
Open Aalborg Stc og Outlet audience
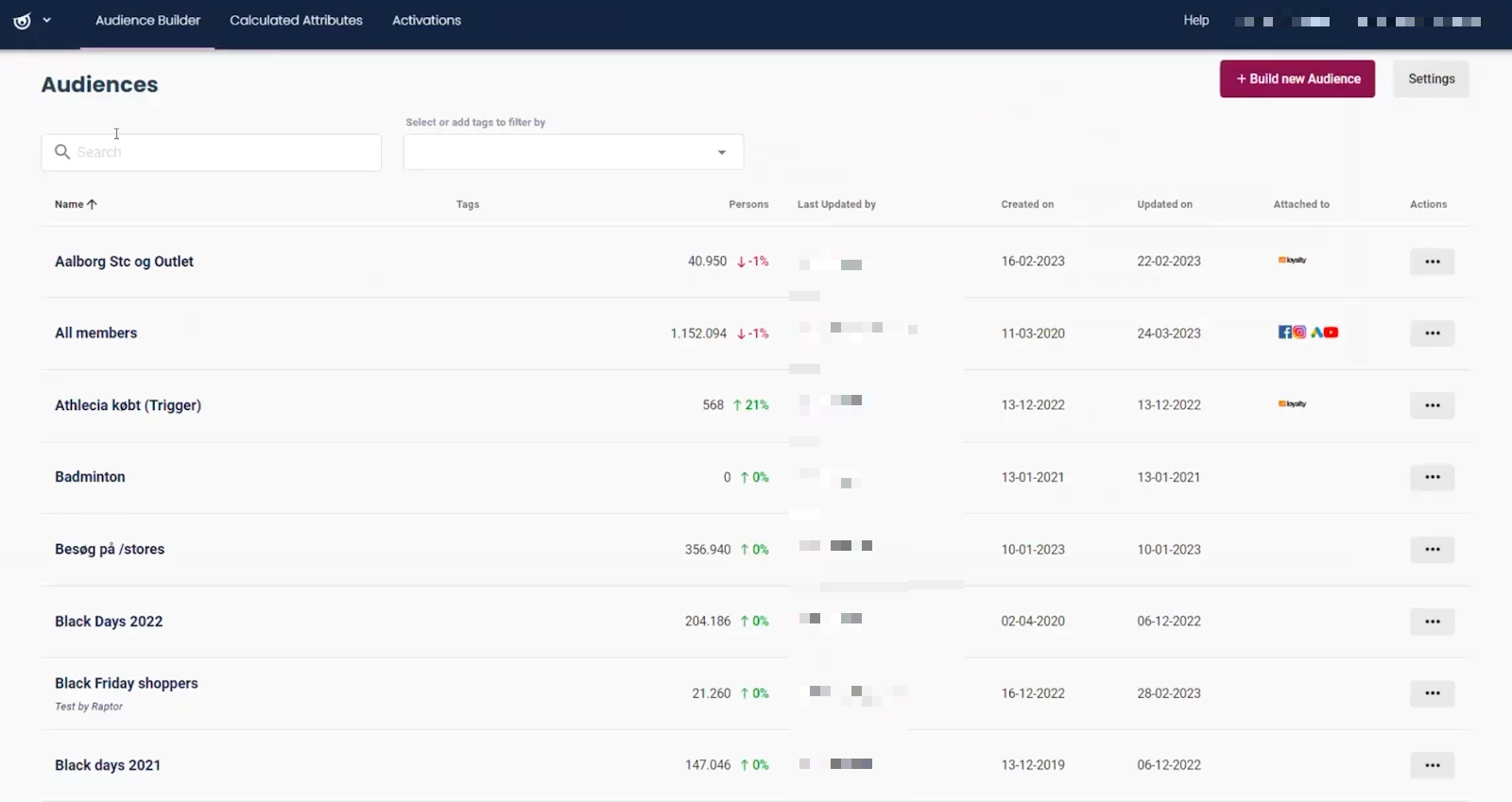124,262
